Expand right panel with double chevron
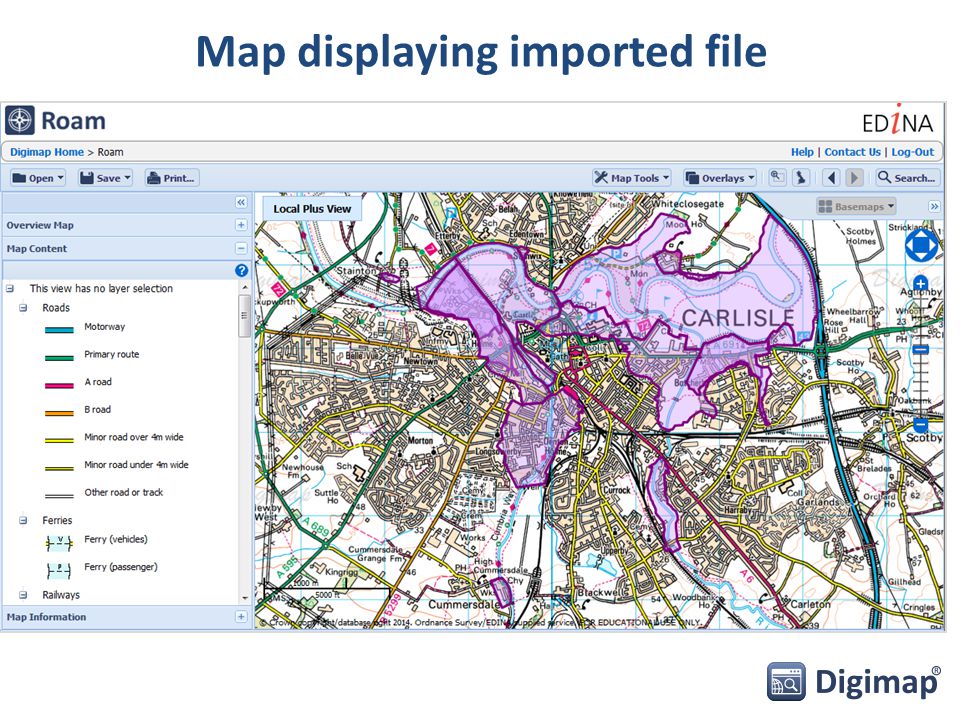Image resolution: width=960 pixels, height=720 pixels. [934, 206]
